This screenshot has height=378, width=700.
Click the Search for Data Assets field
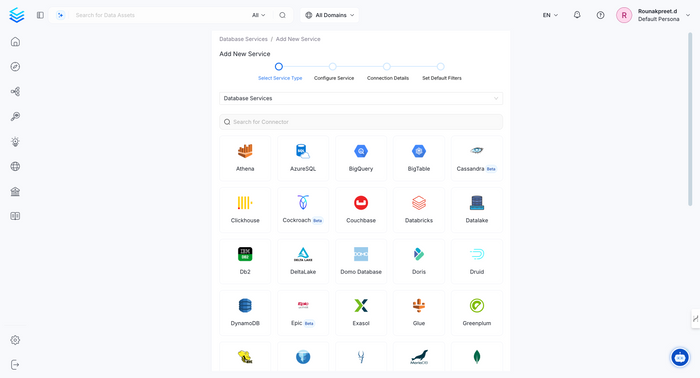161,15
